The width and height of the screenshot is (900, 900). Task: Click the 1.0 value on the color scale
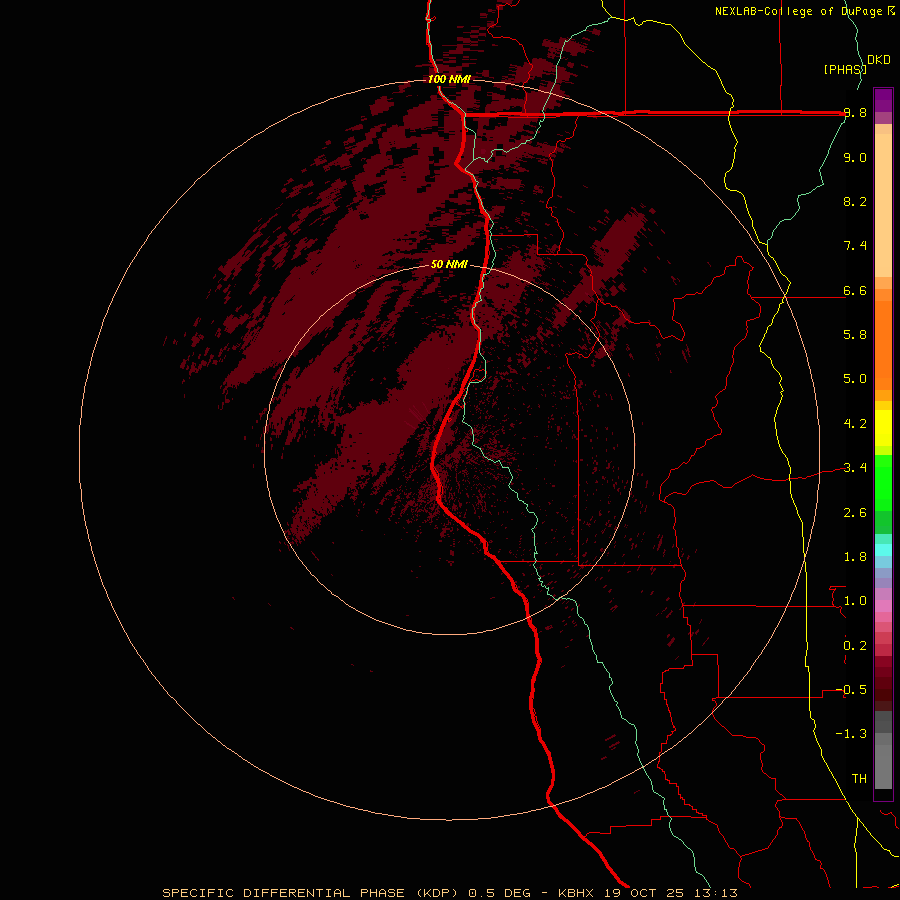click(855, 601)
